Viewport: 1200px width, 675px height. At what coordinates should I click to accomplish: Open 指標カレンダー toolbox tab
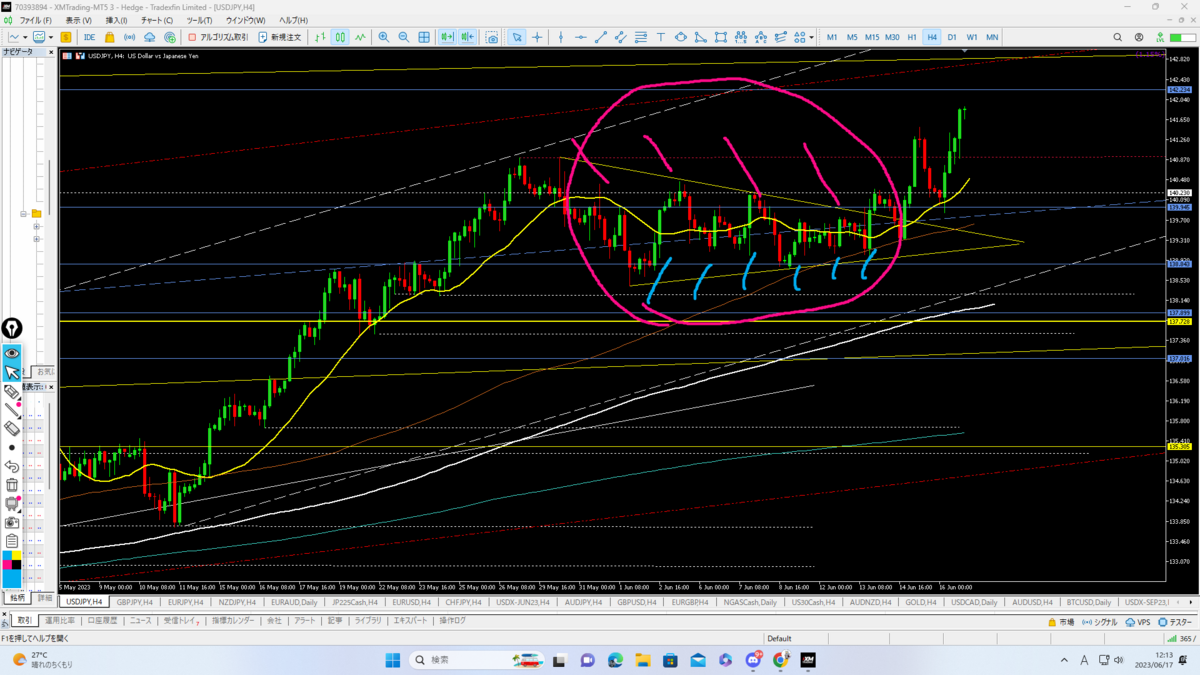pyautogui.click(x=233, y=621)
